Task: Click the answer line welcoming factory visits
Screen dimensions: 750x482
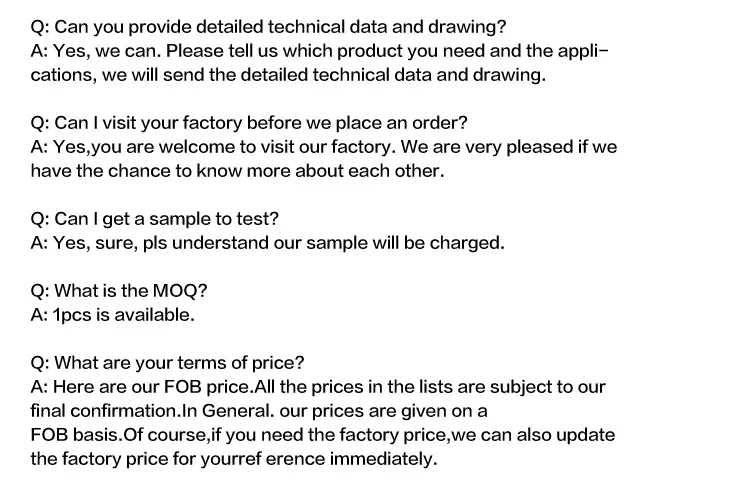Action: click(x=324, y=147)
